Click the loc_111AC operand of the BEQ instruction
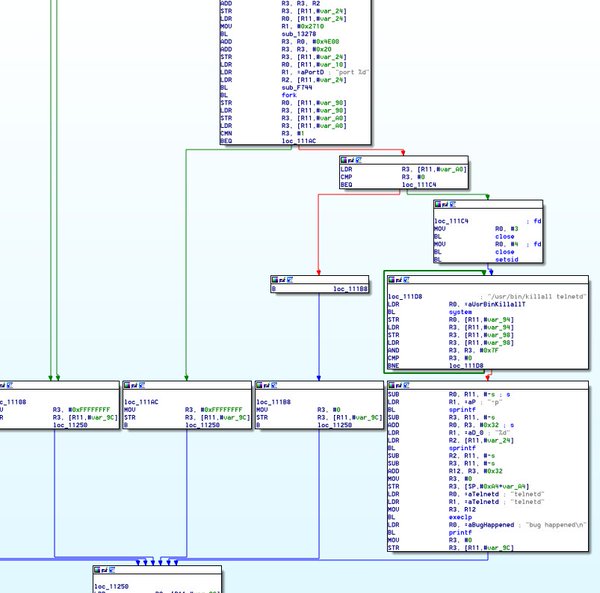600x593 pixels. (x=299, y=141)
